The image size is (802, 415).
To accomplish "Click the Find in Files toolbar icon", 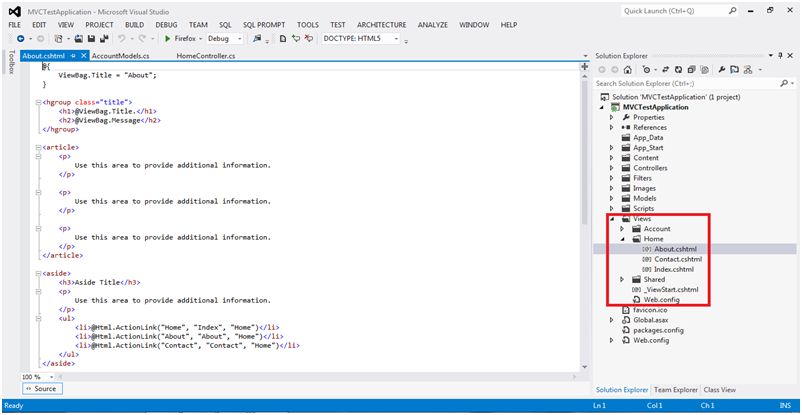I will click(257, 38).
